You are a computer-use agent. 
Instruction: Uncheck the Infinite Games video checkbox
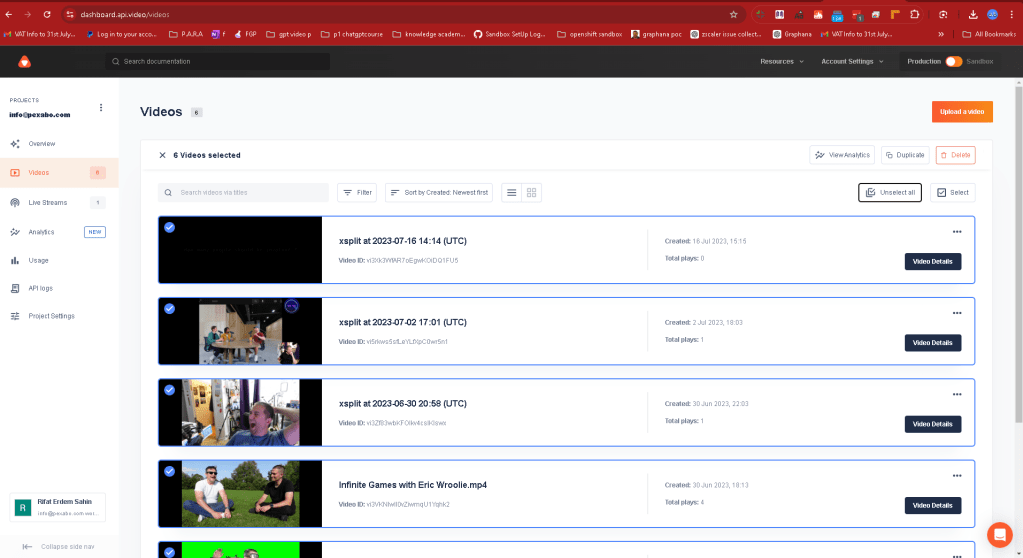pyautogui.click(x=170, y=471)
